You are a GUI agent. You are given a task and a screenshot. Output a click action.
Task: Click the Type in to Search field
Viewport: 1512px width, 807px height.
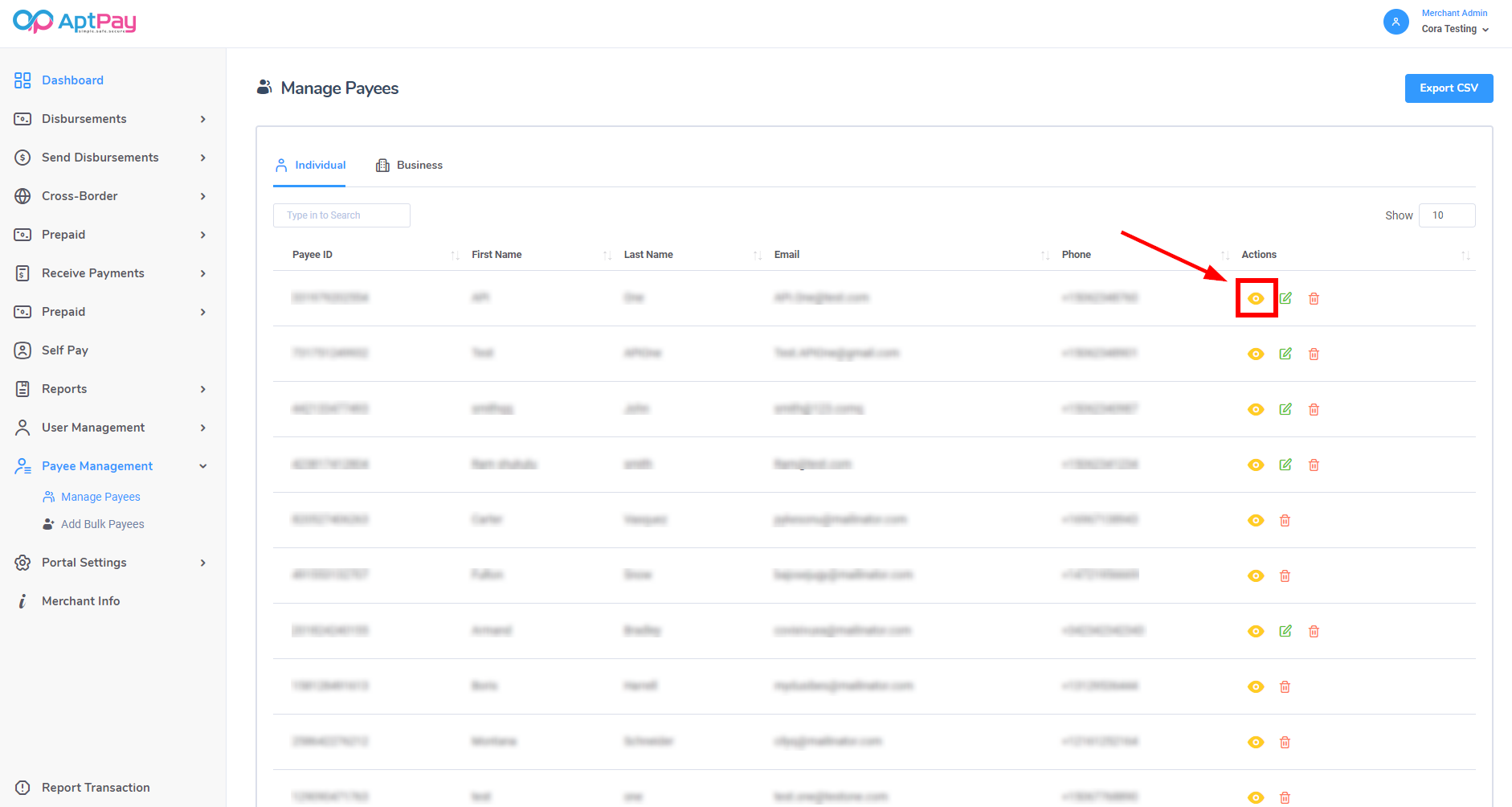click(x=341, y=215)
